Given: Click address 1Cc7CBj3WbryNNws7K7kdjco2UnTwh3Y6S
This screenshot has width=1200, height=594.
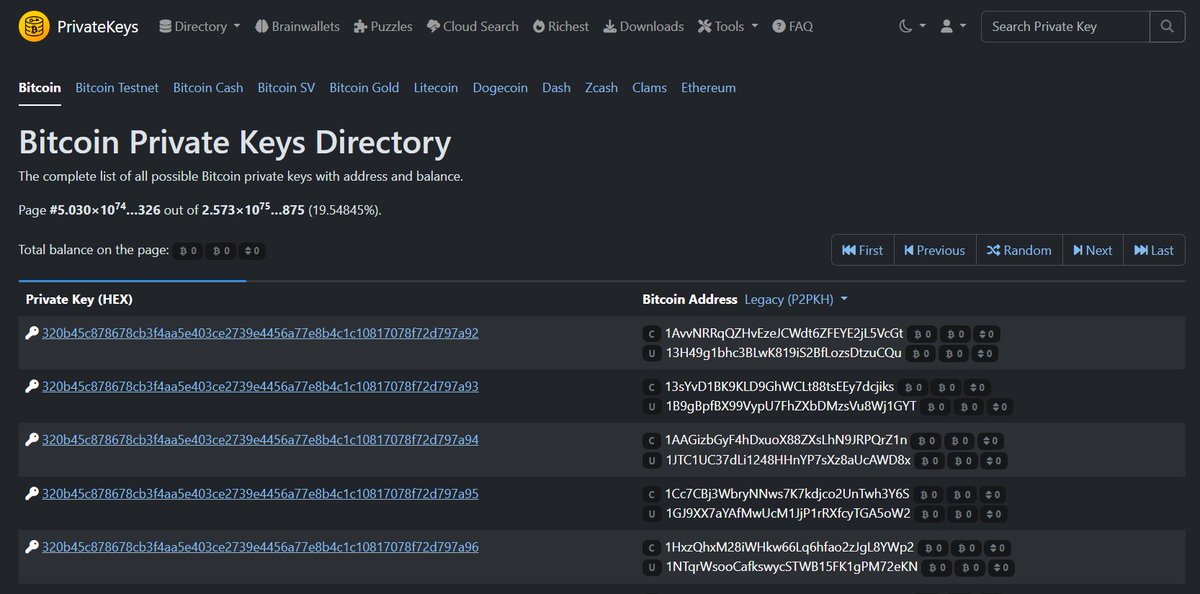Looking at the screenshot, I should coord(787,494).
